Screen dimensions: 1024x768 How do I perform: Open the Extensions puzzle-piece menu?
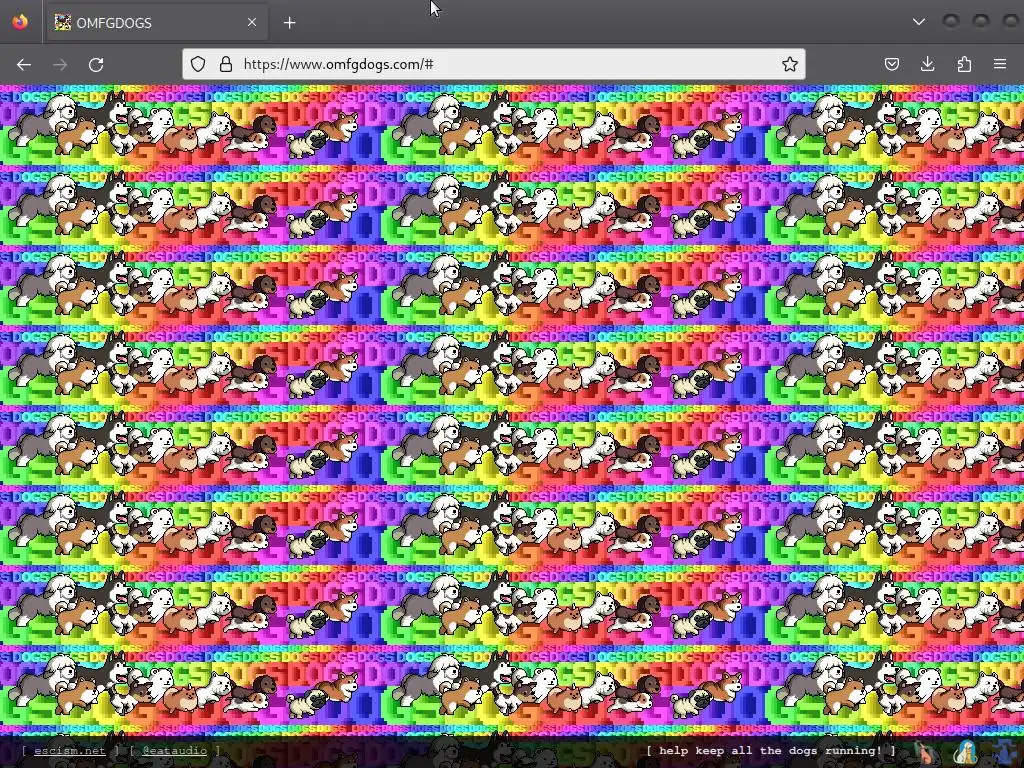tap(964, 64)
